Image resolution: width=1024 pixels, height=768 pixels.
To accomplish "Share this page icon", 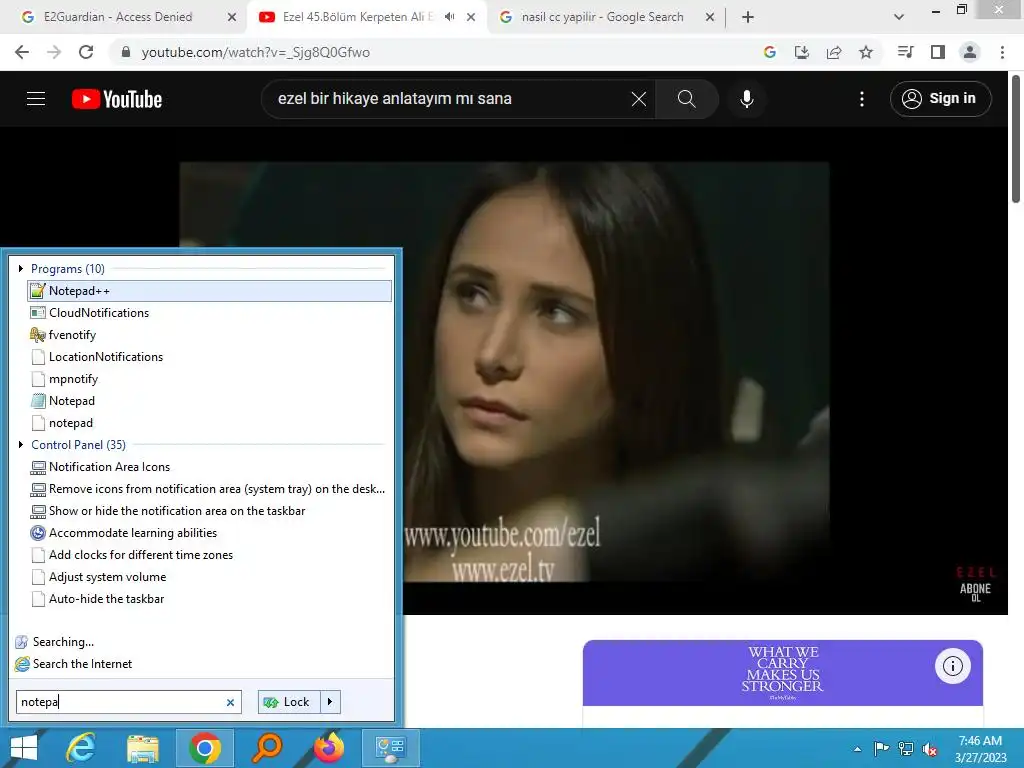I will coord(834,52).
